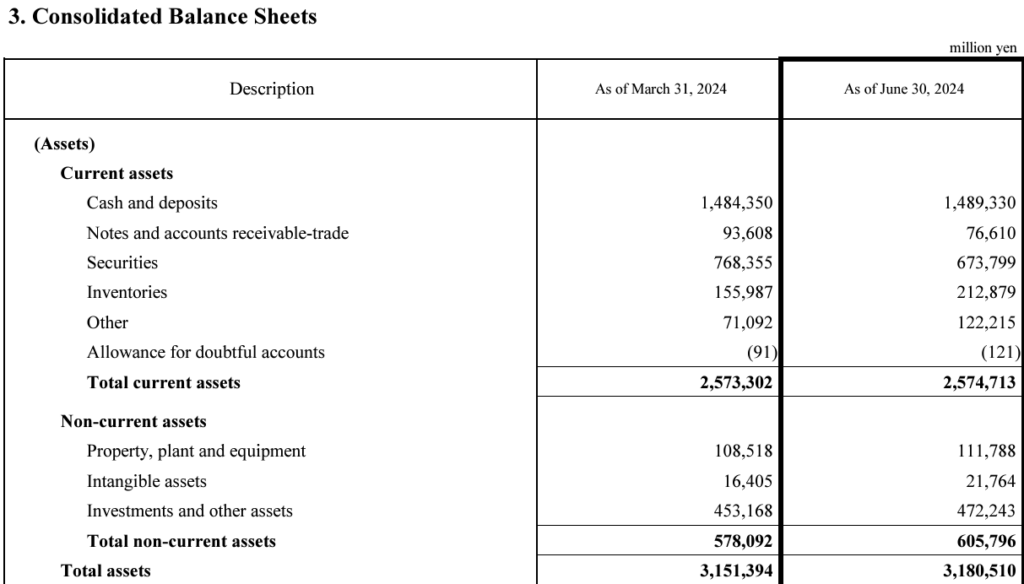
Task: Select the Securities row label
Action: [x=122, y=263]
